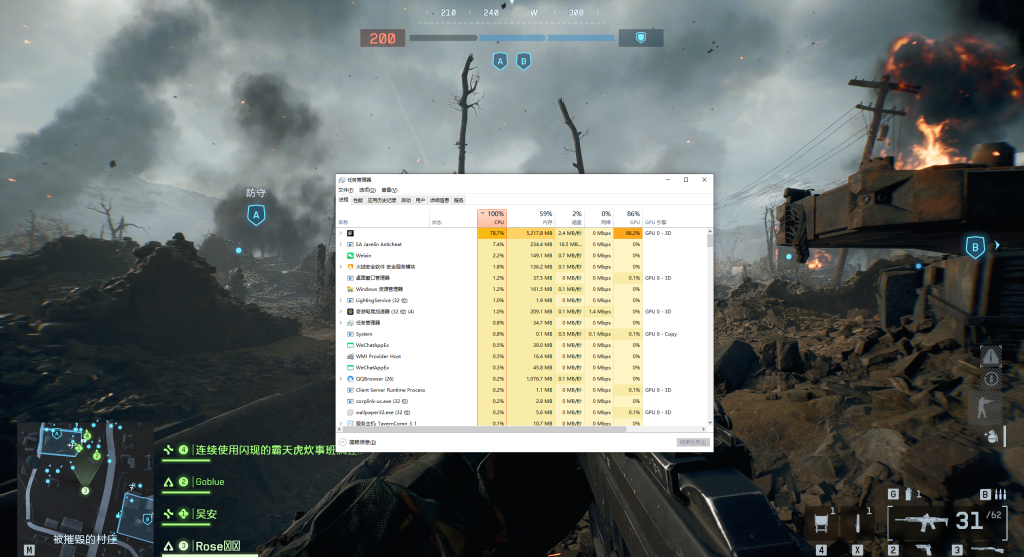The width and height of the screenshot is (1024, 557).
Task: Click the 火绒安全软件 process icon
Action: (350, 267)
